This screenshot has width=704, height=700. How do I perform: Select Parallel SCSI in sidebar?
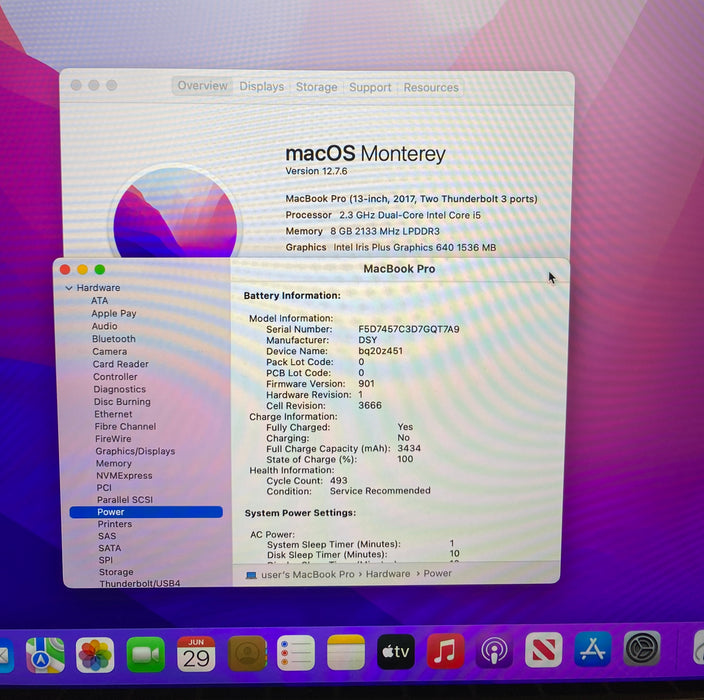[125, 500]
